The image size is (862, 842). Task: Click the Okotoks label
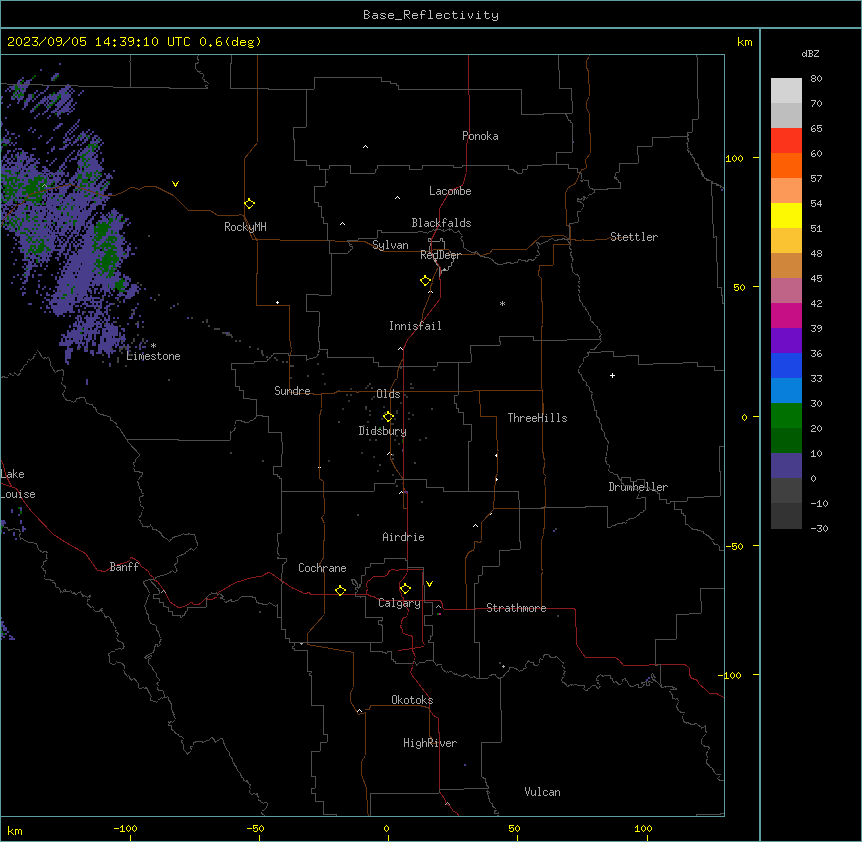pos(412,700)
